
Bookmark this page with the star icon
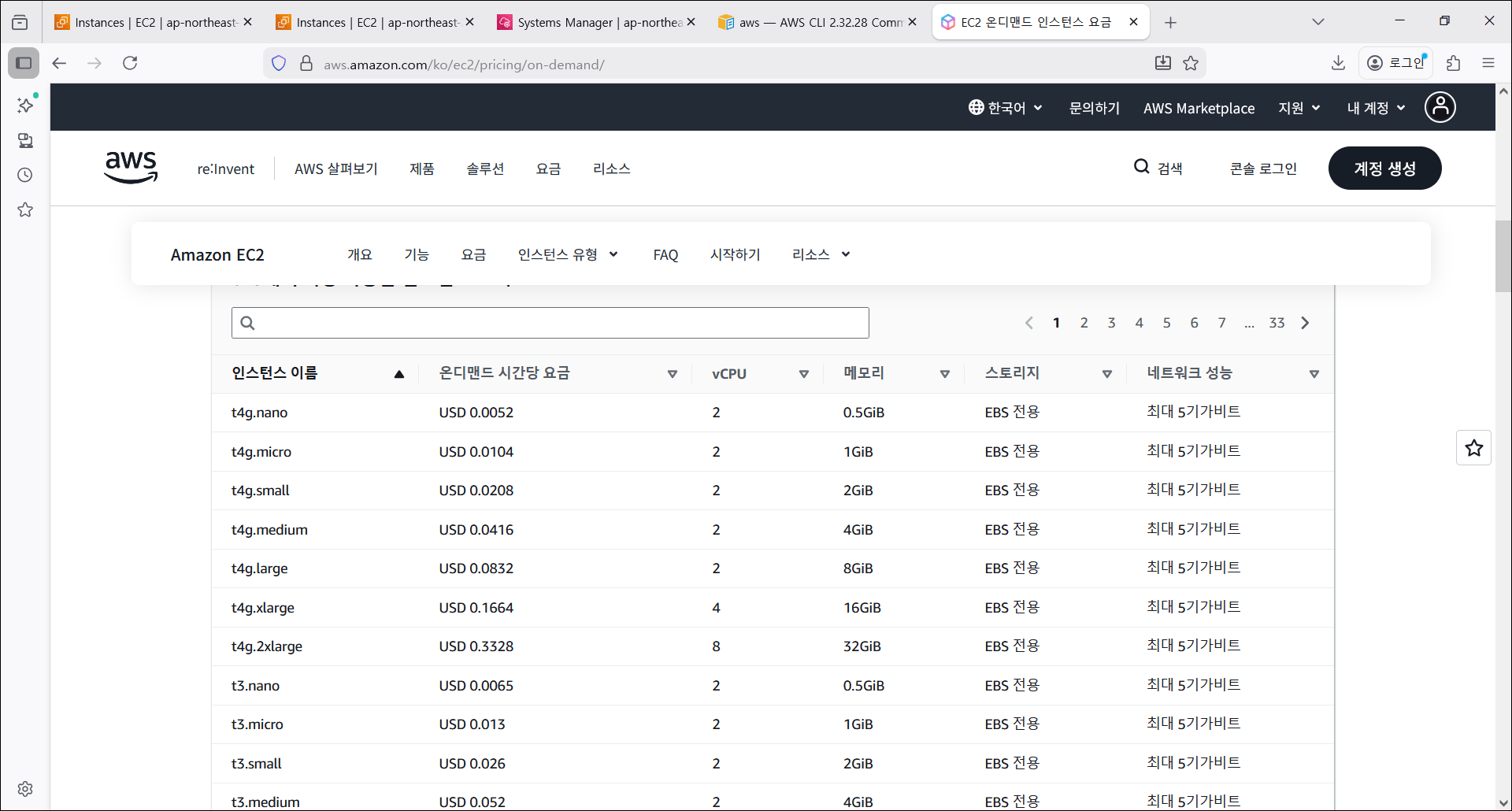[1191, 63]
